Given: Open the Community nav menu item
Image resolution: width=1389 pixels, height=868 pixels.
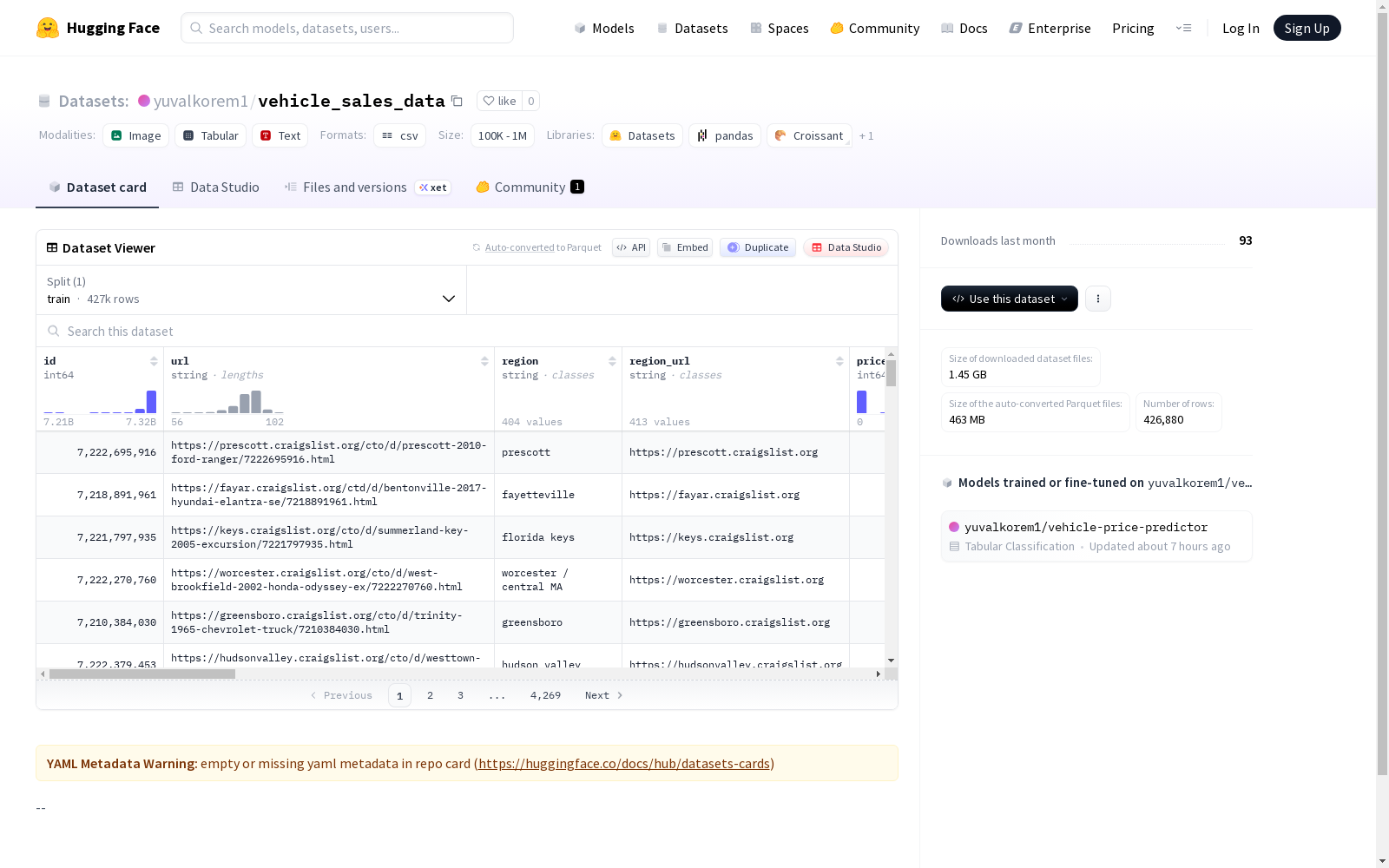Looking at the screenshot, I should tap(875, 28).
